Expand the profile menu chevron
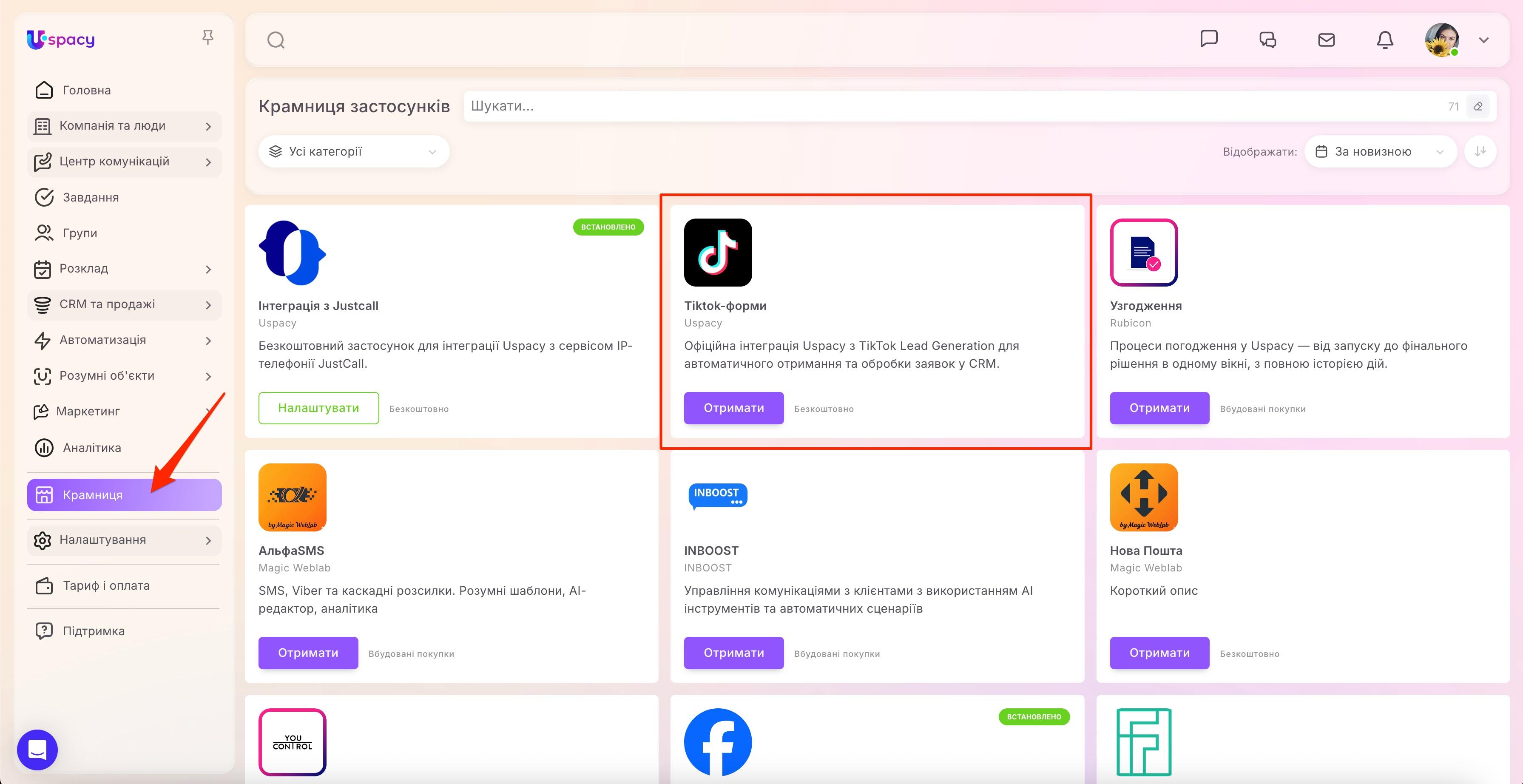Viewport: 1523px width, 784px height. click(1484, 40)
